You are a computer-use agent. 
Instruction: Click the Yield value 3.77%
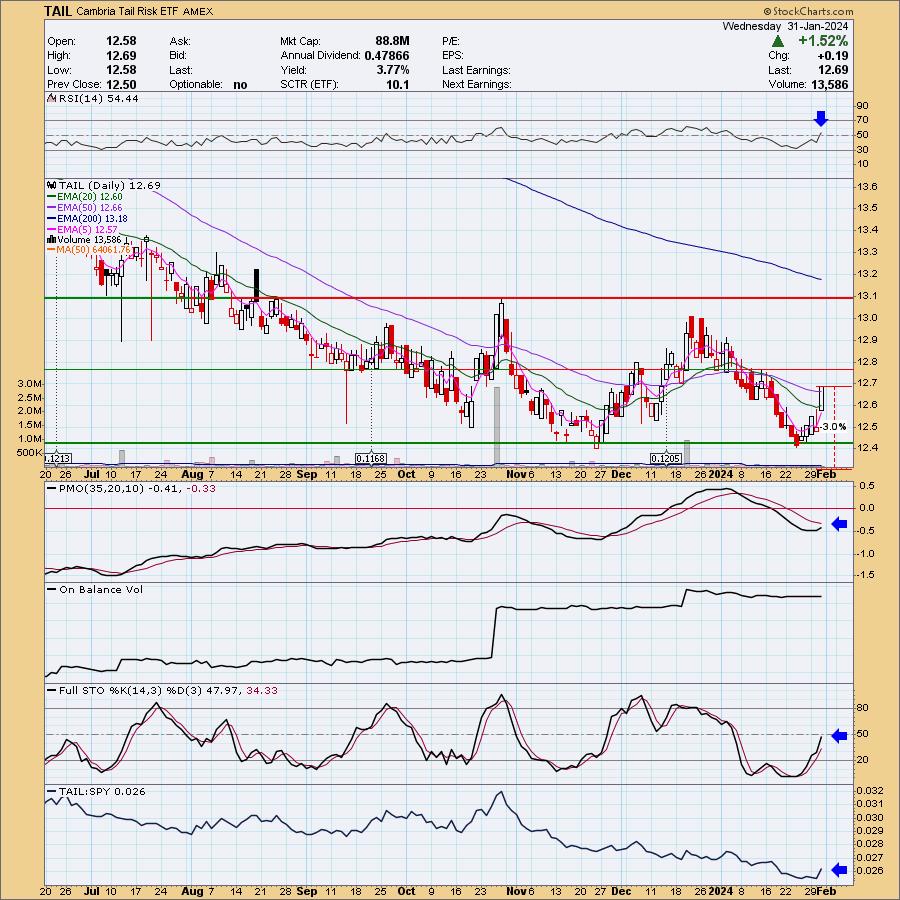(x=393, y=70)
